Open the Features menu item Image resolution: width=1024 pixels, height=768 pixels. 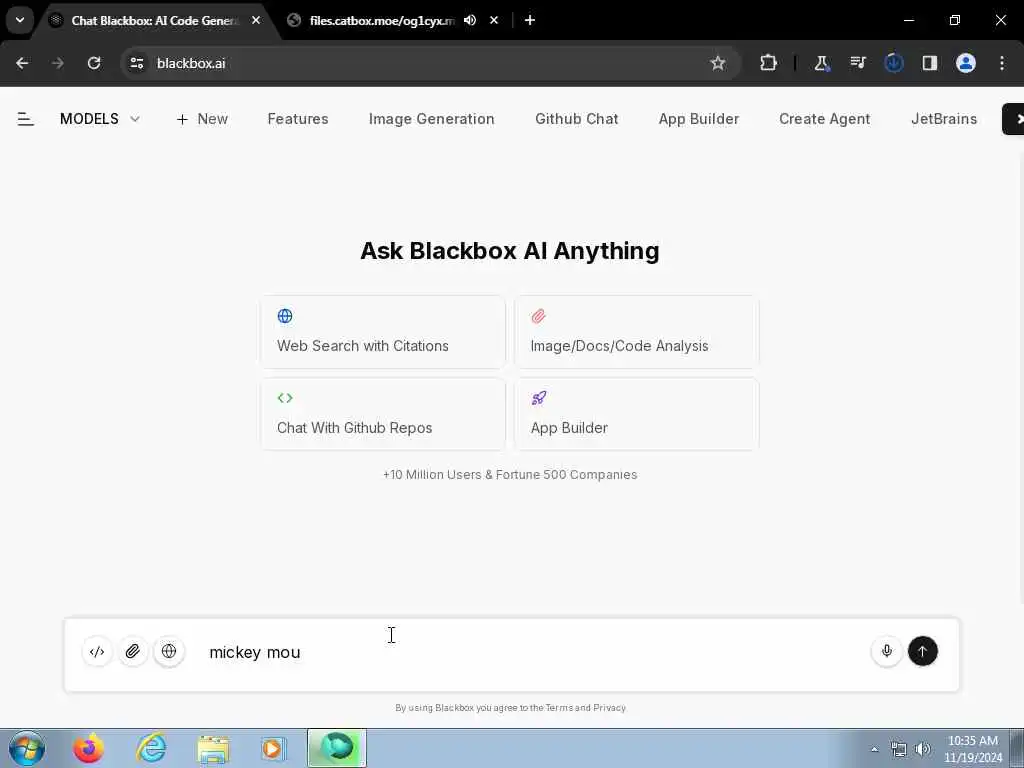click(298, 119)
